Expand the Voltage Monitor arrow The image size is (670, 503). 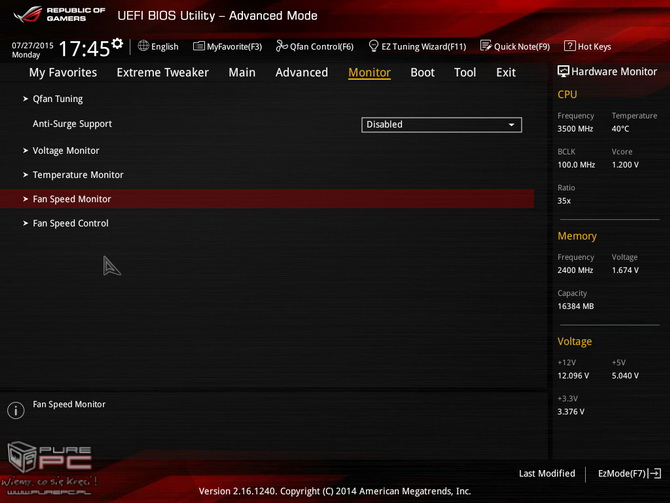pos(25,150)
